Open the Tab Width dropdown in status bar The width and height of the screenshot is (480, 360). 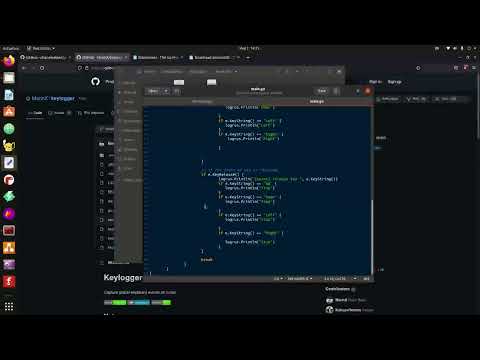(x=300, y=278)
